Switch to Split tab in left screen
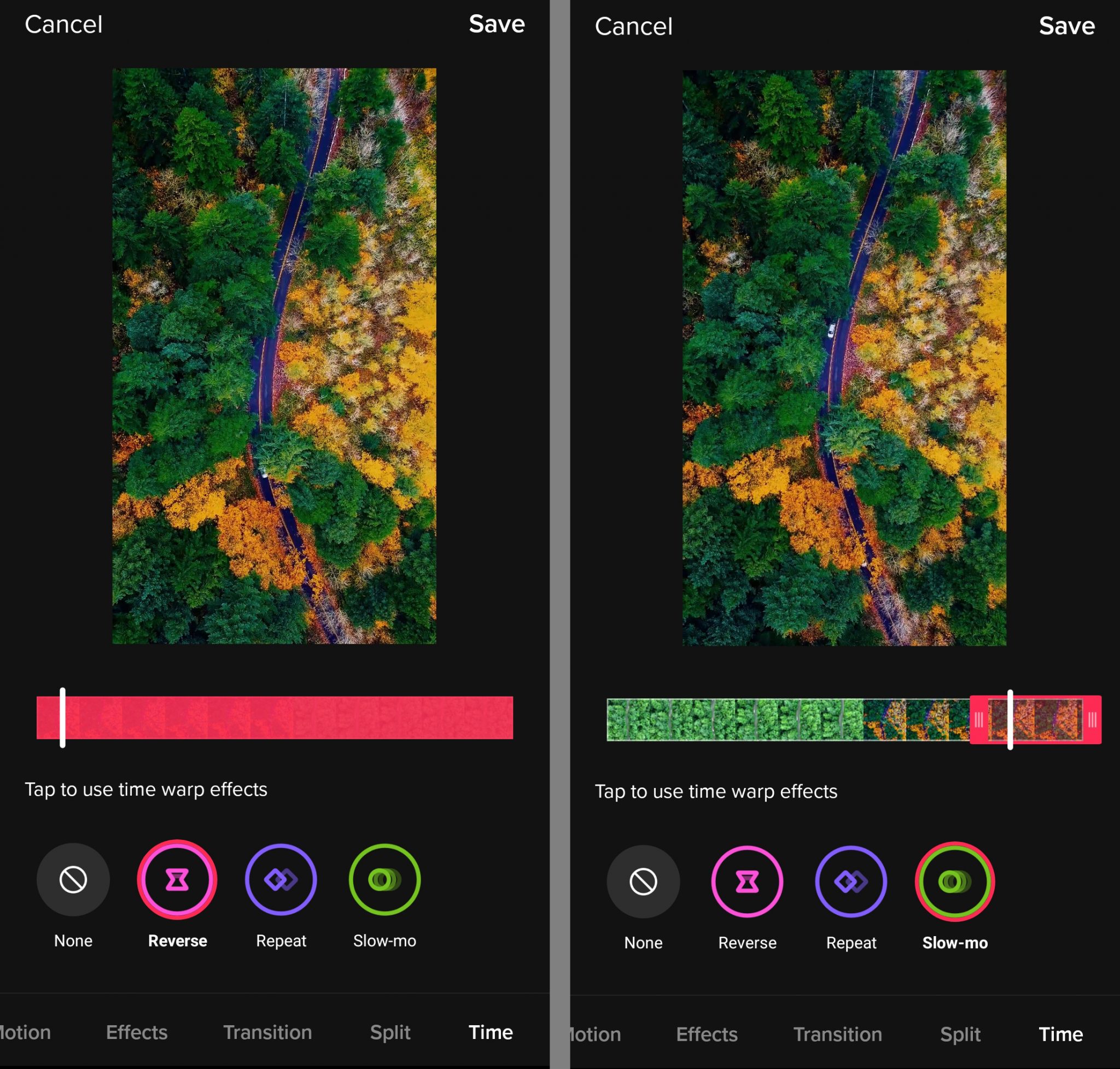The image size is (1120, 1069). point(390,1032)
